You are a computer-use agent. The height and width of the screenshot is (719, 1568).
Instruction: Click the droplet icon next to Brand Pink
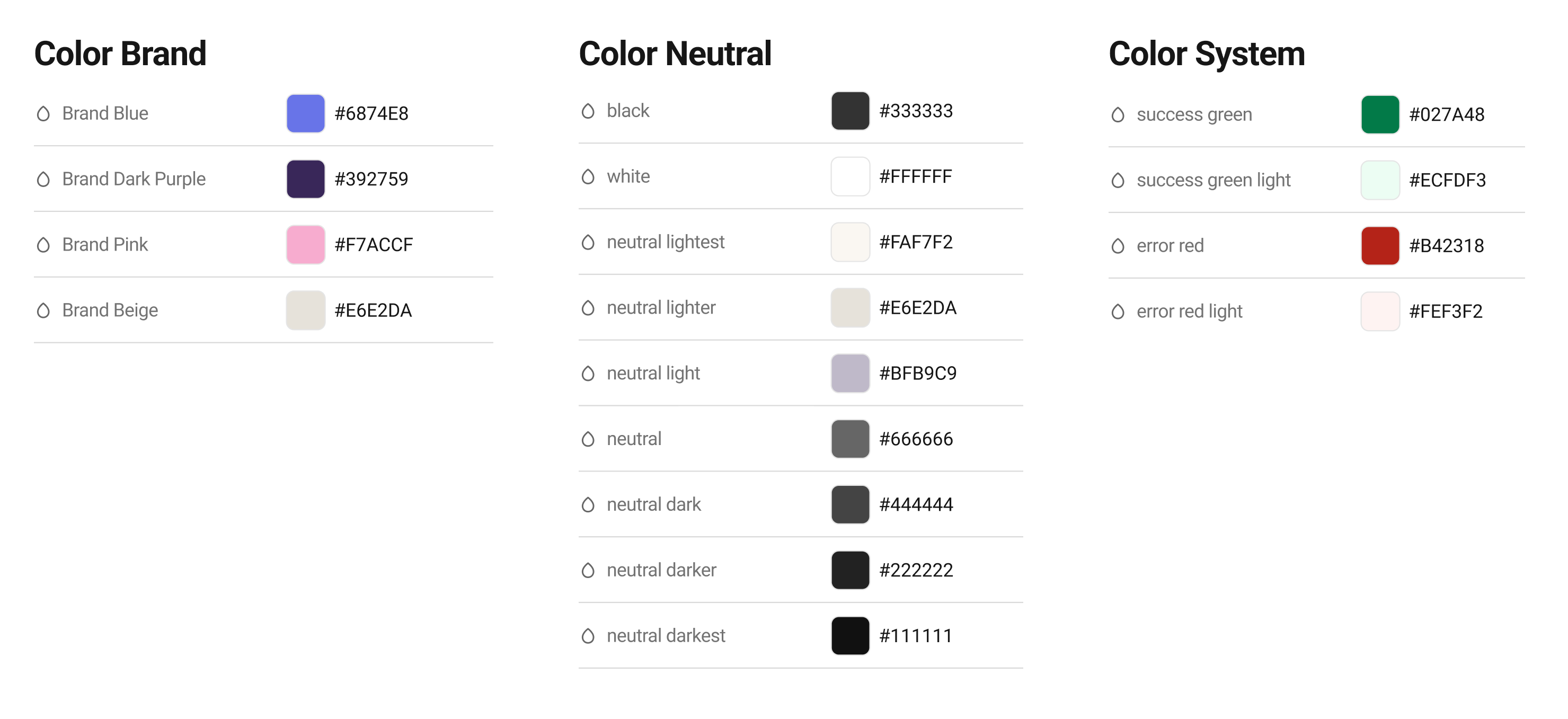click(x=43, y=245)
